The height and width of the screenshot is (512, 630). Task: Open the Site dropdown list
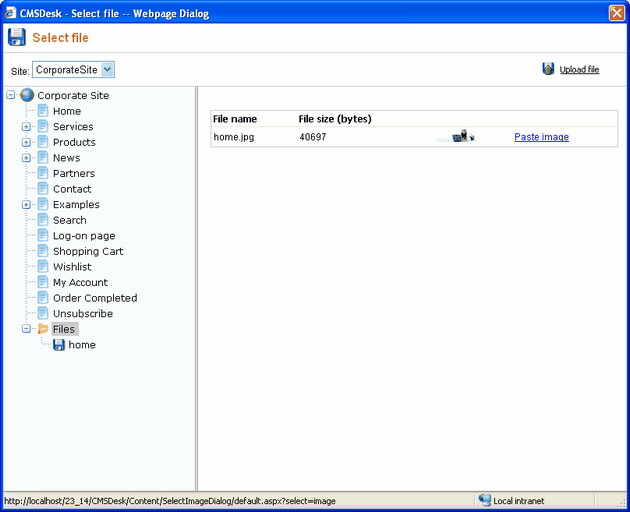107,70
